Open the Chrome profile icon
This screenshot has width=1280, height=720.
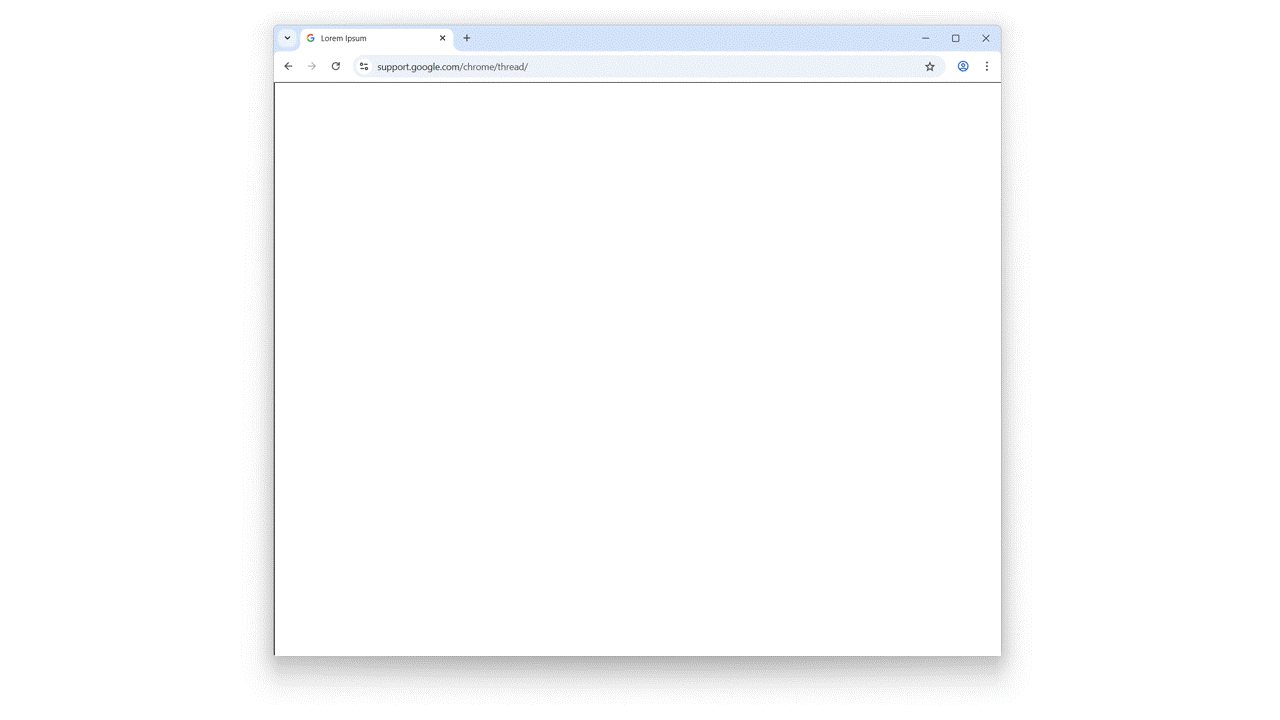(x=962, y=66)
